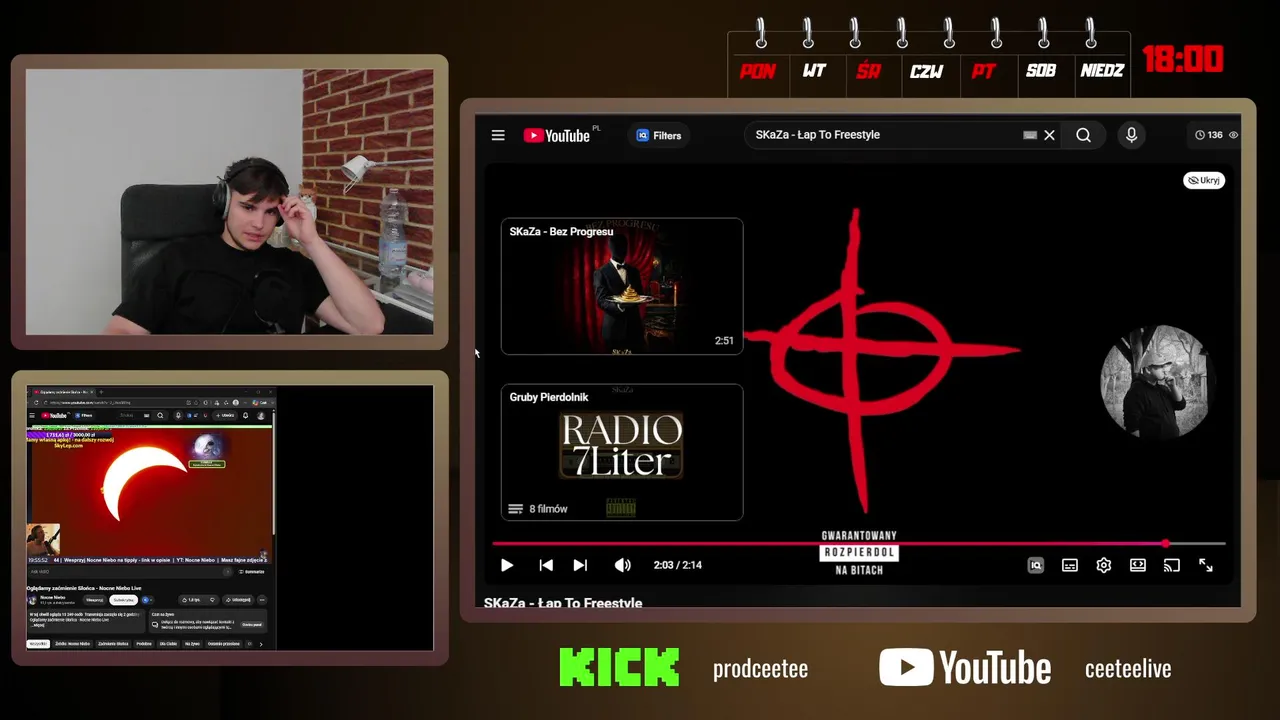1280x720 pixels.
Task: Click the video progress bar scrubber
Action: tap(1166, 544)
